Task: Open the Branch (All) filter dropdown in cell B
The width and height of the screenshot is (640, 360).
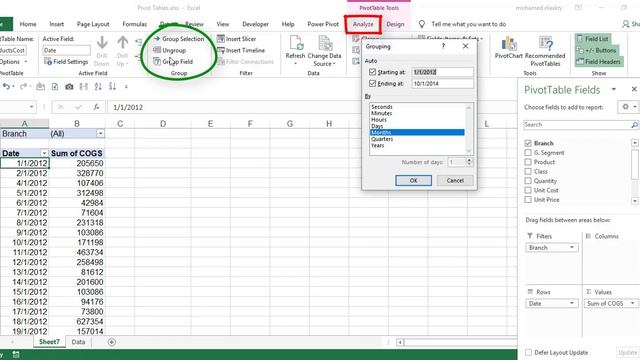Action: point(100,133)
